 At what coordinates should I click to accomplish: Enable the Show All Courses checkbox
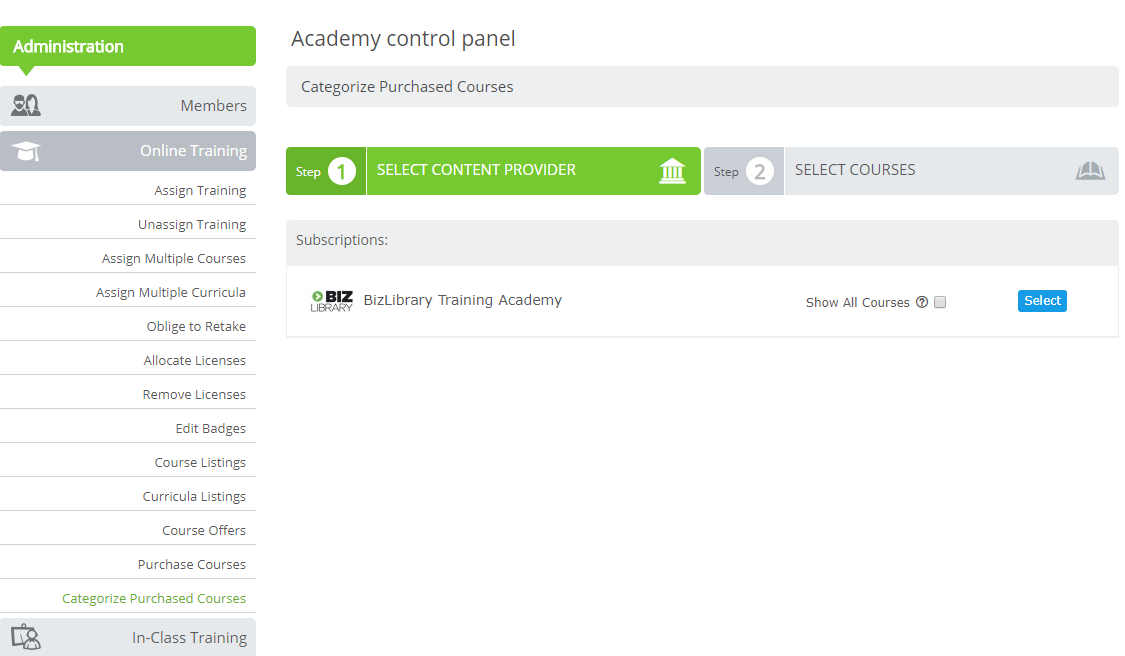point(940,302)
